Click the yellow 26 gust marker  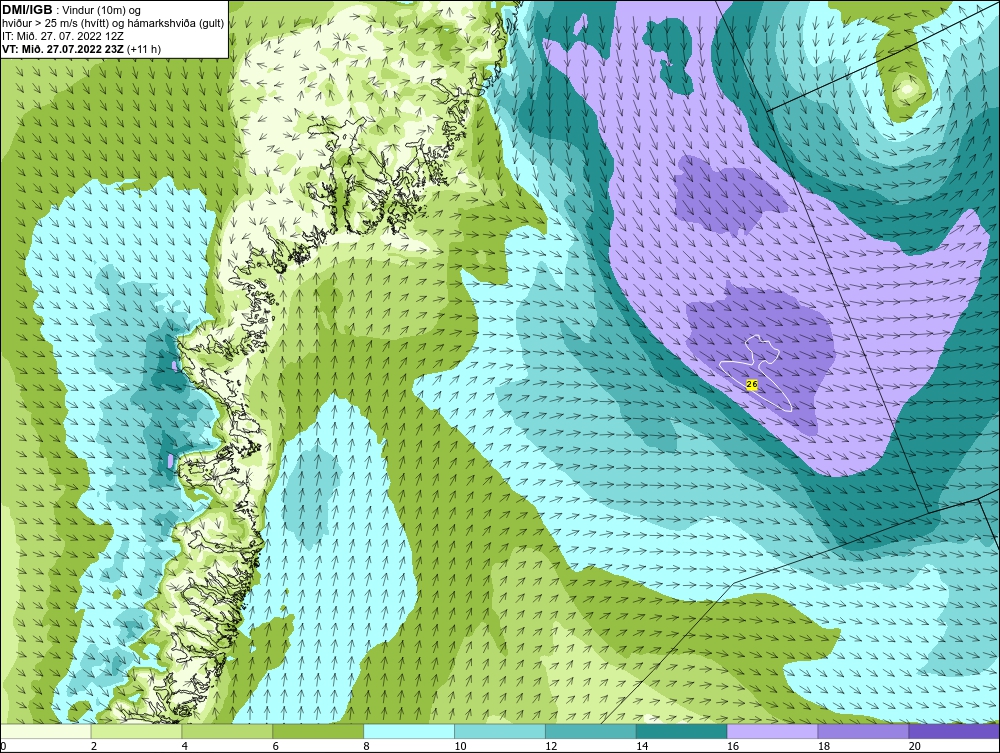point(751,384)
